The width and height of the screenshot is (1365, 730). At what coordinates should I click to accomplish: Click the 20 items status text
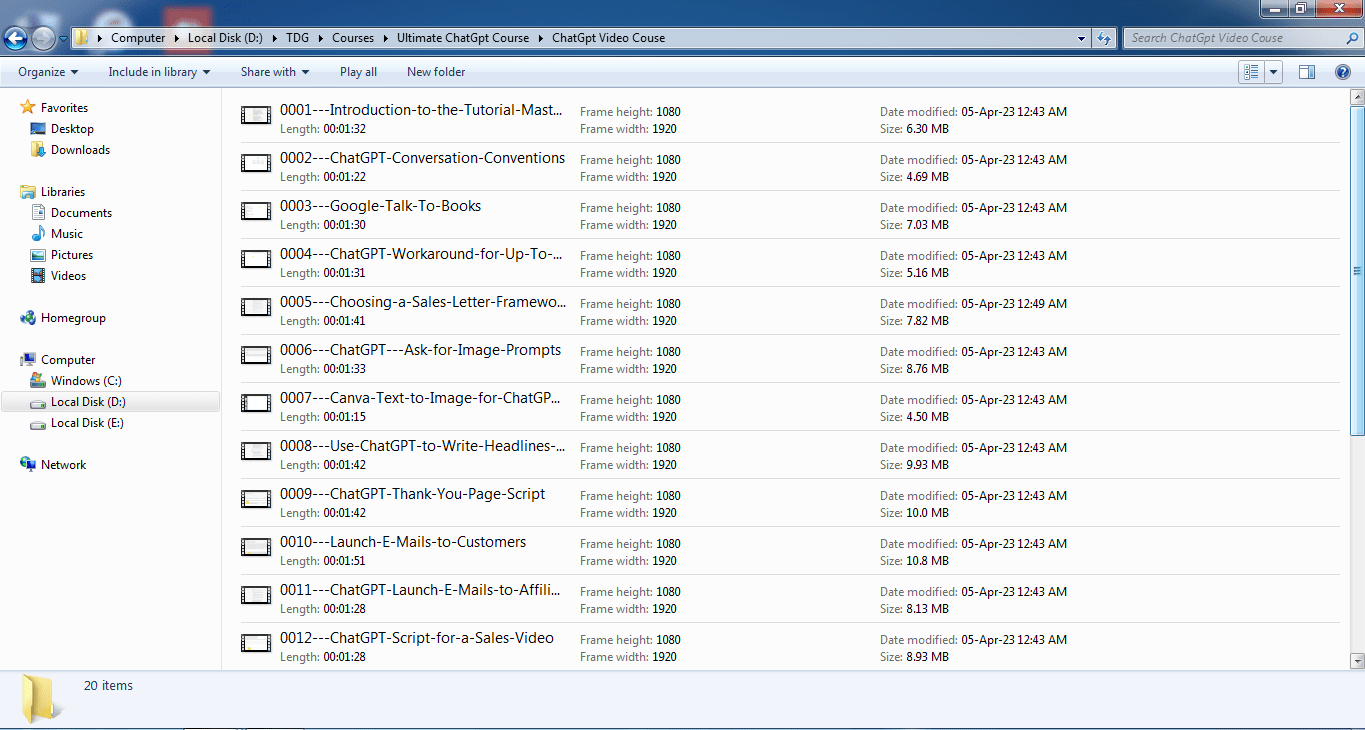click(x=108, y=686)
